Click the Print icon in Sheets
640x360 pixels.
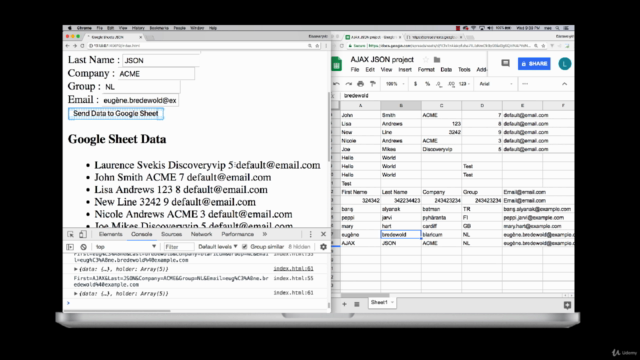(360, 84)
